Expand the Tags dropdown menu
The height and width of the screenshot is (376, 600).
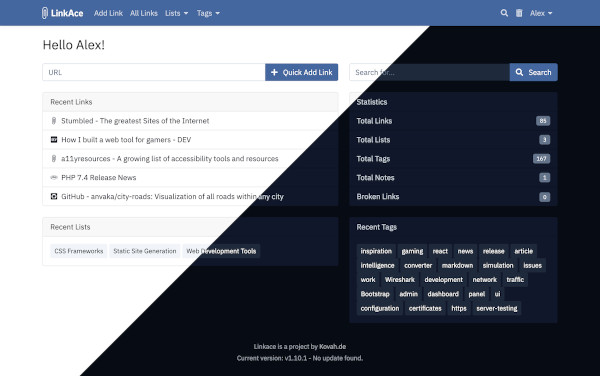208,13
